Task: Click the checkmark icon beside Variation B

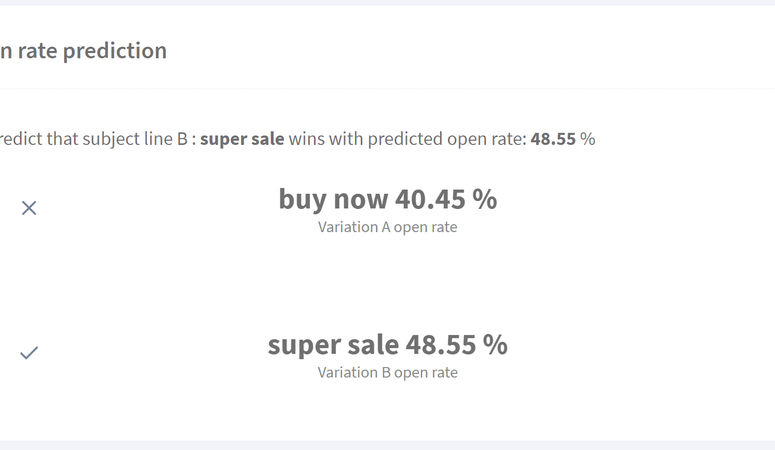Action: coord(29,353)
